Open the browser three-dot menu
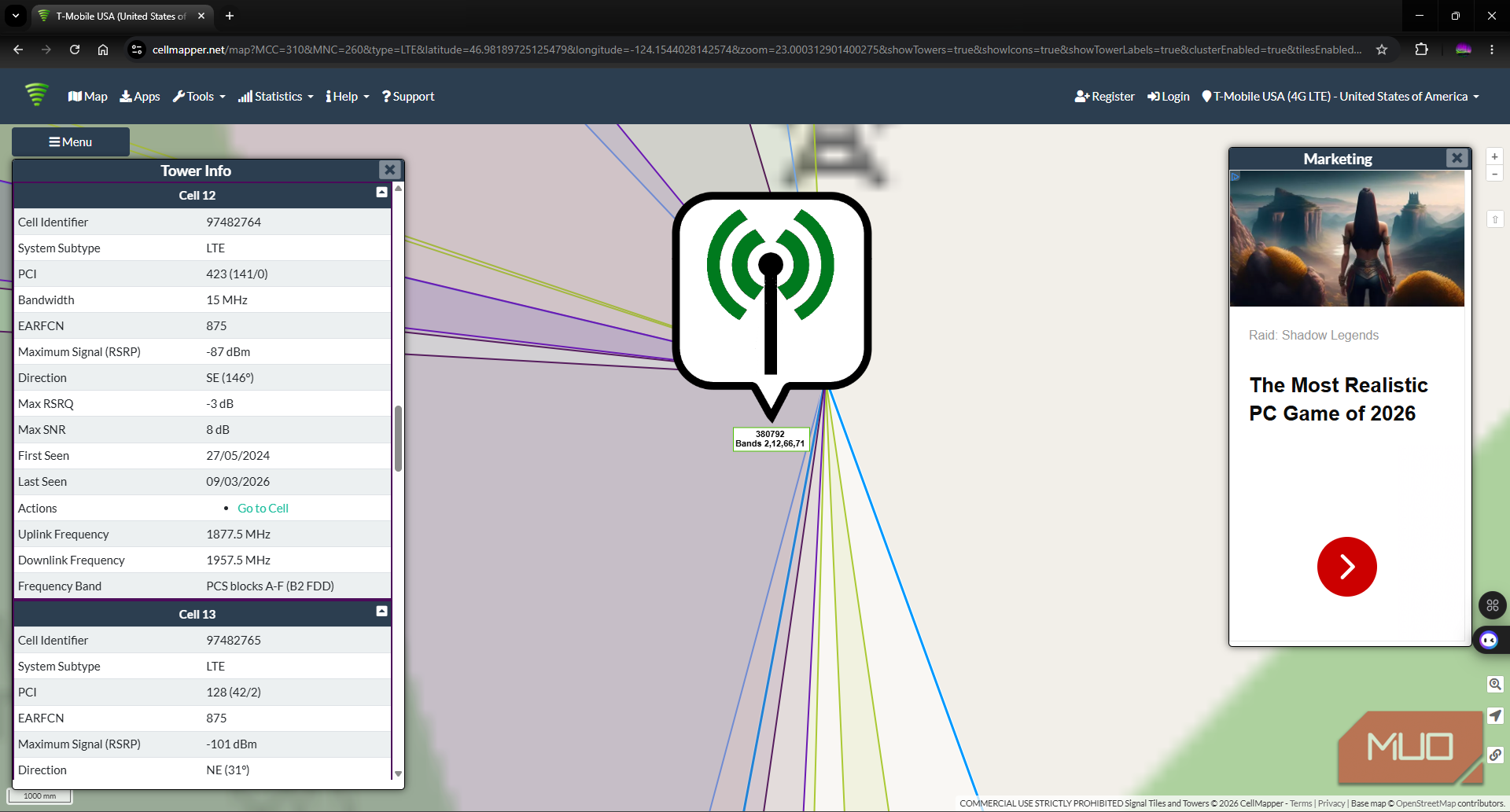Screen dimensions: 1510x812 pos(1492,50)
